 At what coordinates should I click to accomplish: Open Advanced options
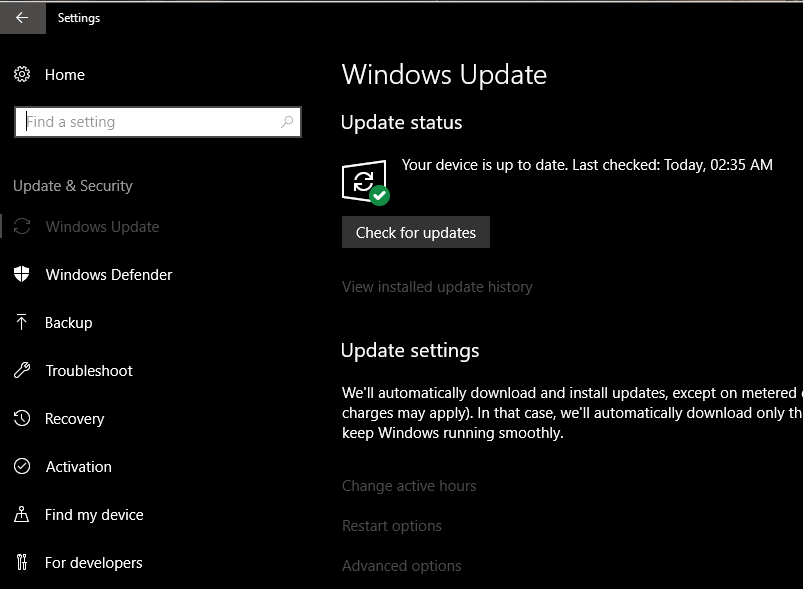coord(401,565)
